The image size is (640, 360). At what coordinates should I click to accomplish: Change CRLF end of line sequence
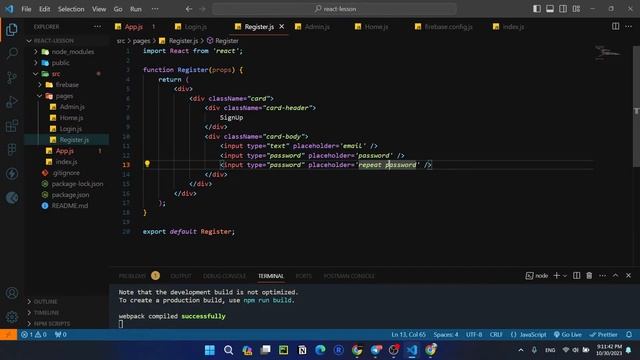coord(496,335)
